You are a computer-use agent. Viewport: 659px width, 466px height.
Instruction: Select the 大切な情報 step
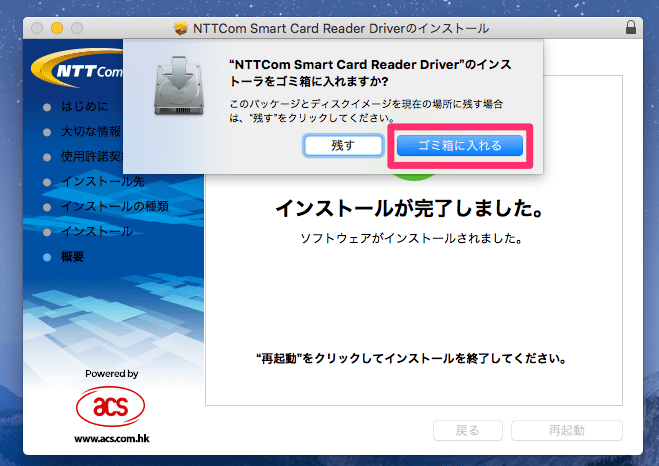[90, 131]
